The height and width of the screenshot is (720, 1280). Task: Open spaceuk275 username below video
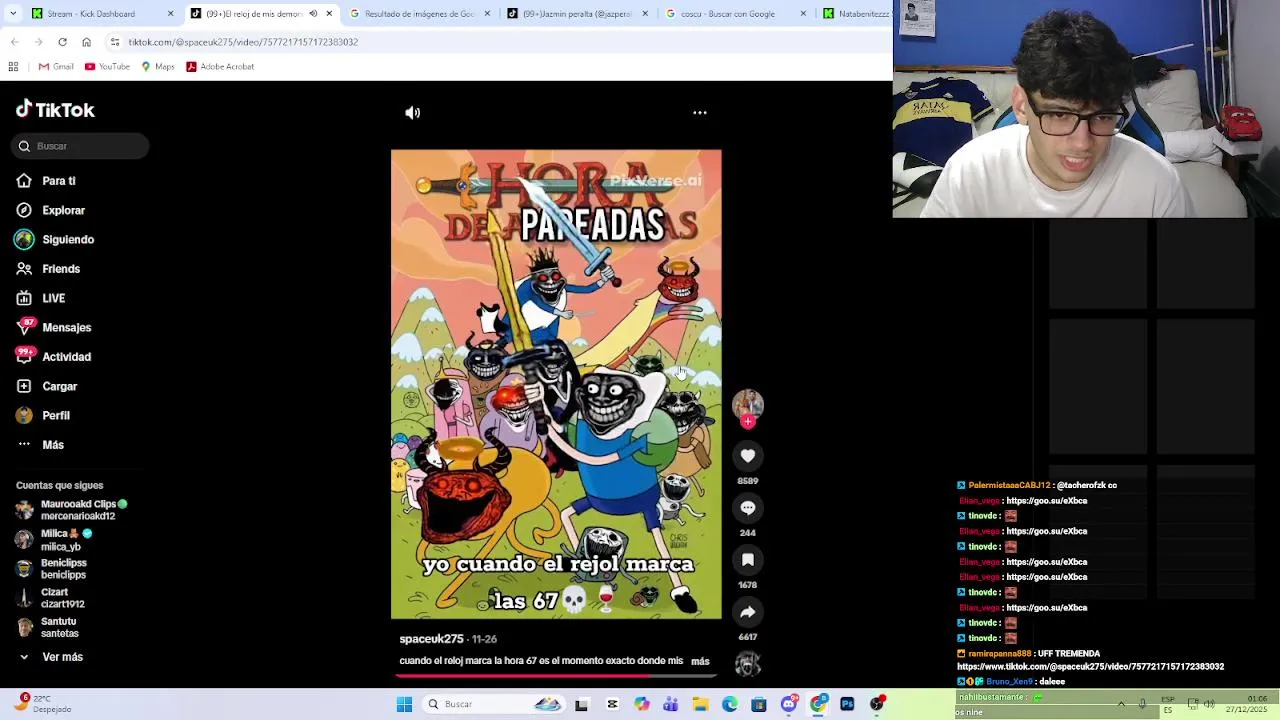click(431, 639)
